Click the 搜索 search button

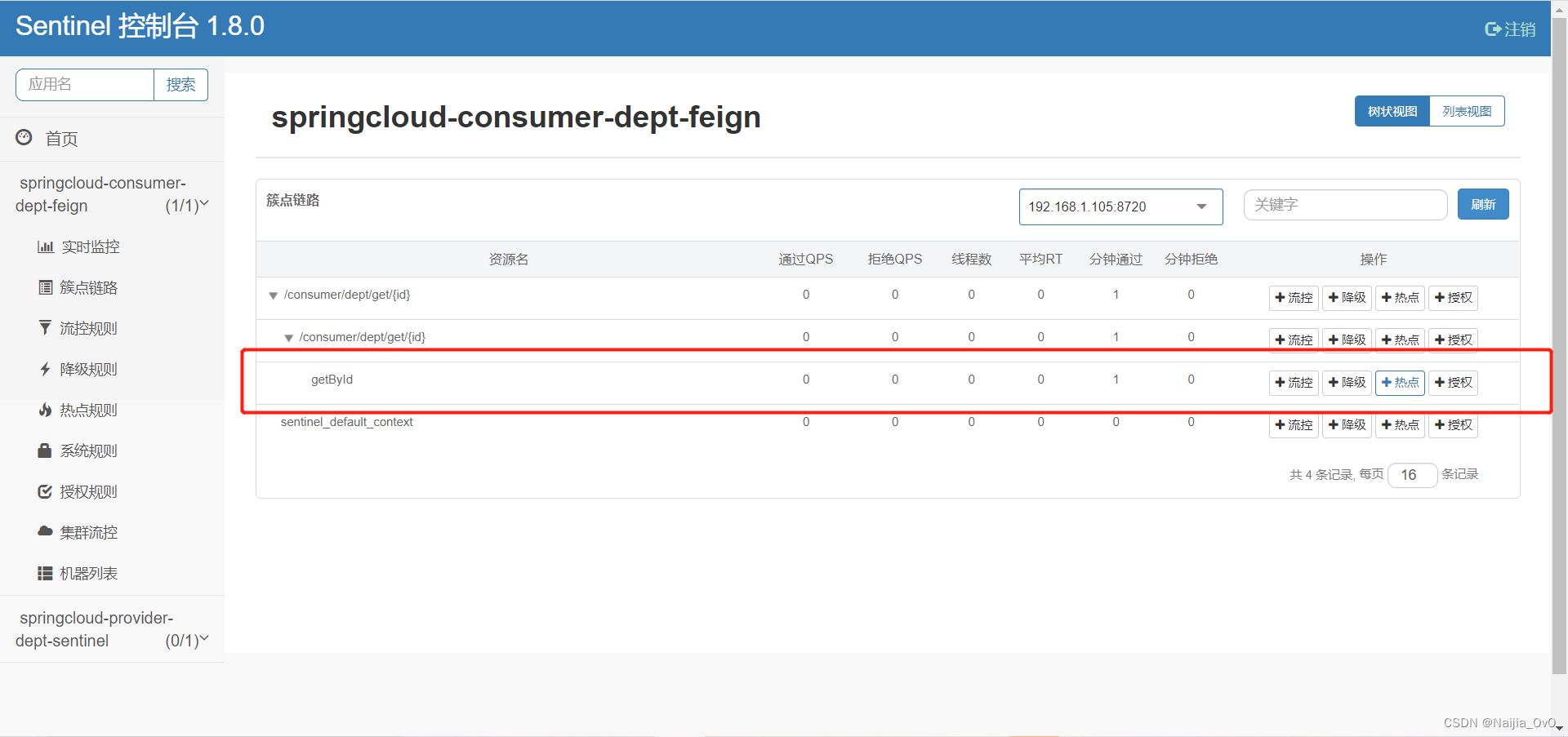[180, 85]
